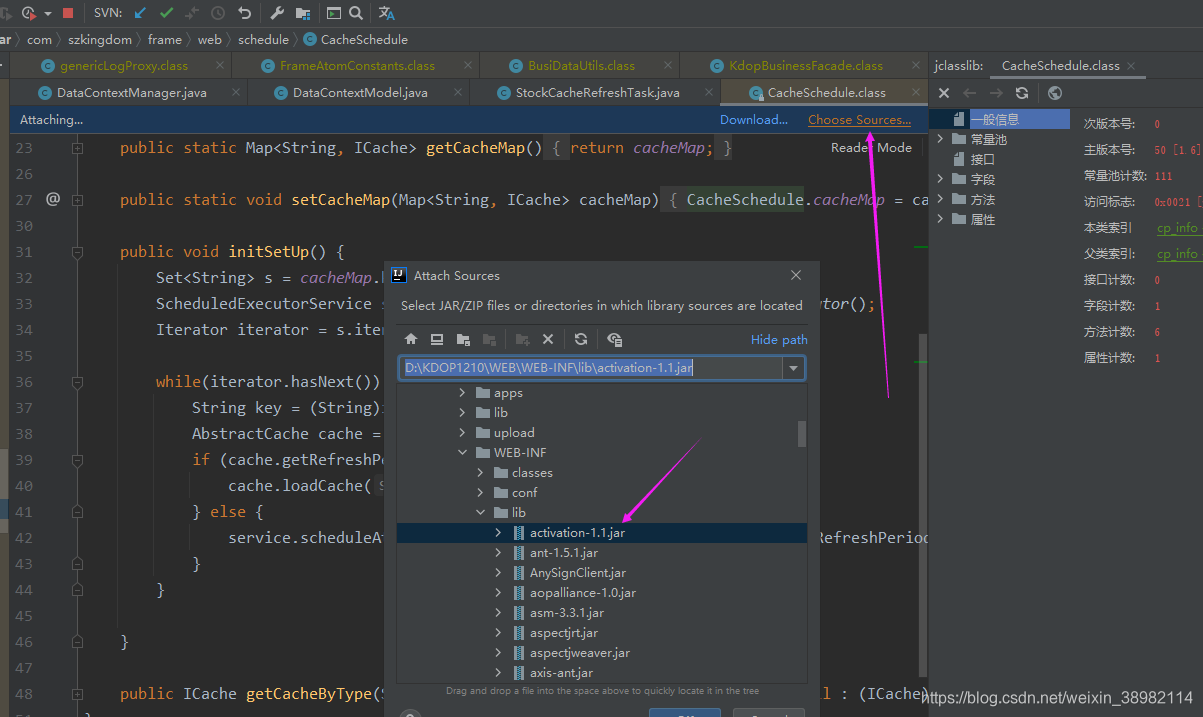Open run-with-coverage dropdown arrow
The width and height of the screenshot is (1203, 717).
[48, 14]
